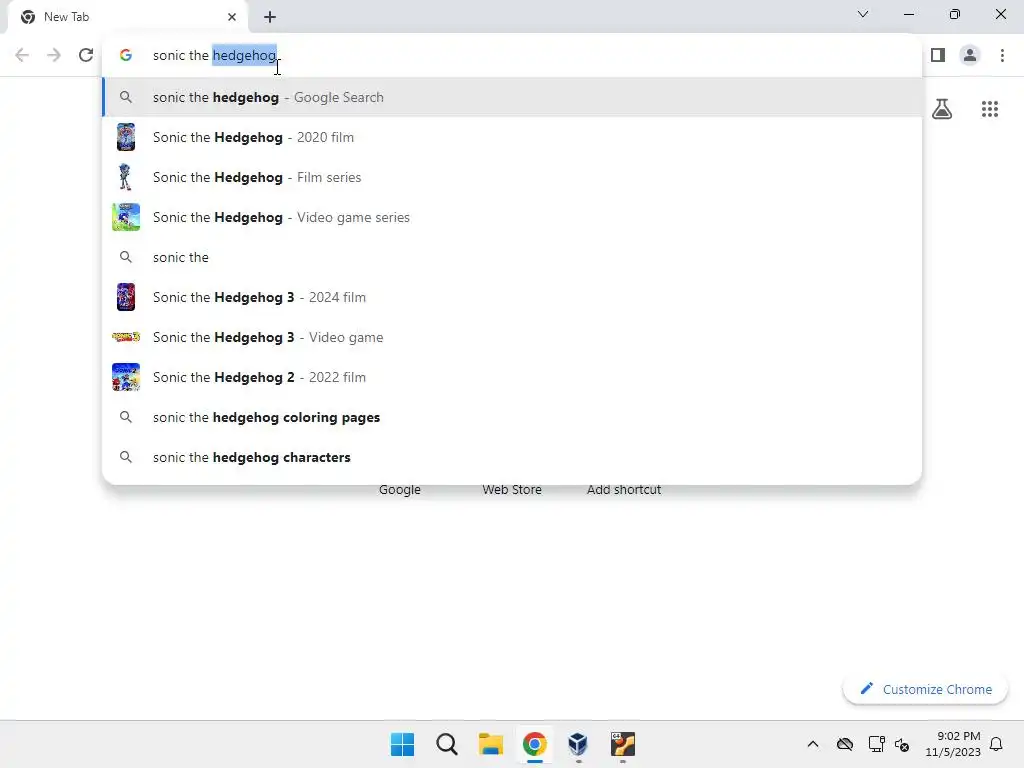Click the 2022 film poster thumbnail
This screenshot has height=768, width=1024.
click(x=126, y=377)
